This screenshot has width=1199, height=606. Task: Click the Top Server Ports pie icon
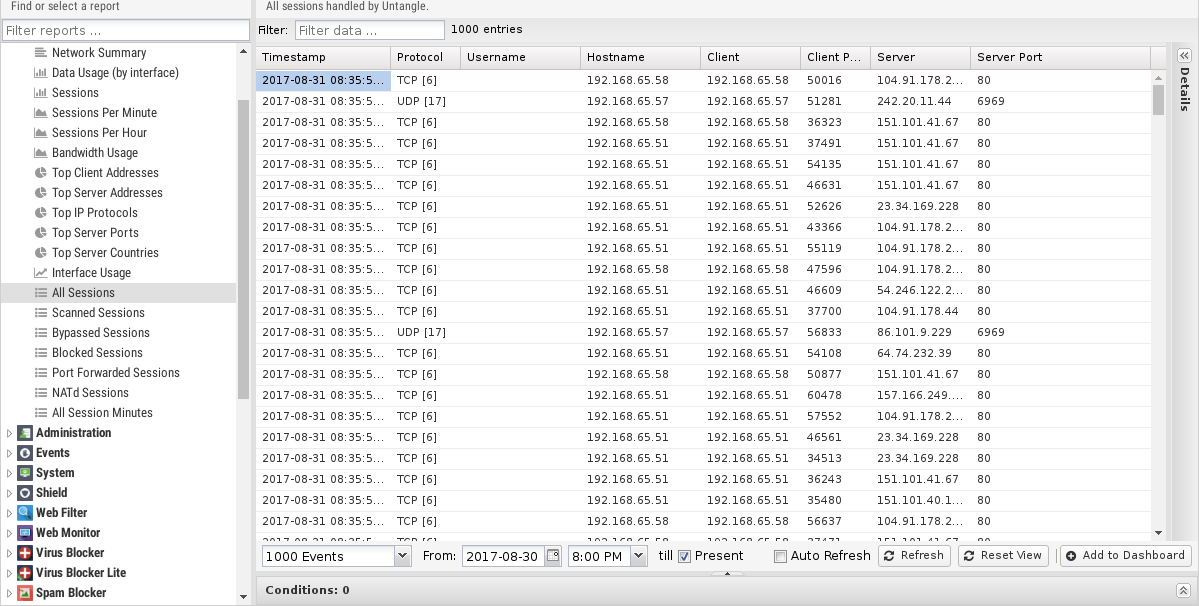click(x=41, y=233)
